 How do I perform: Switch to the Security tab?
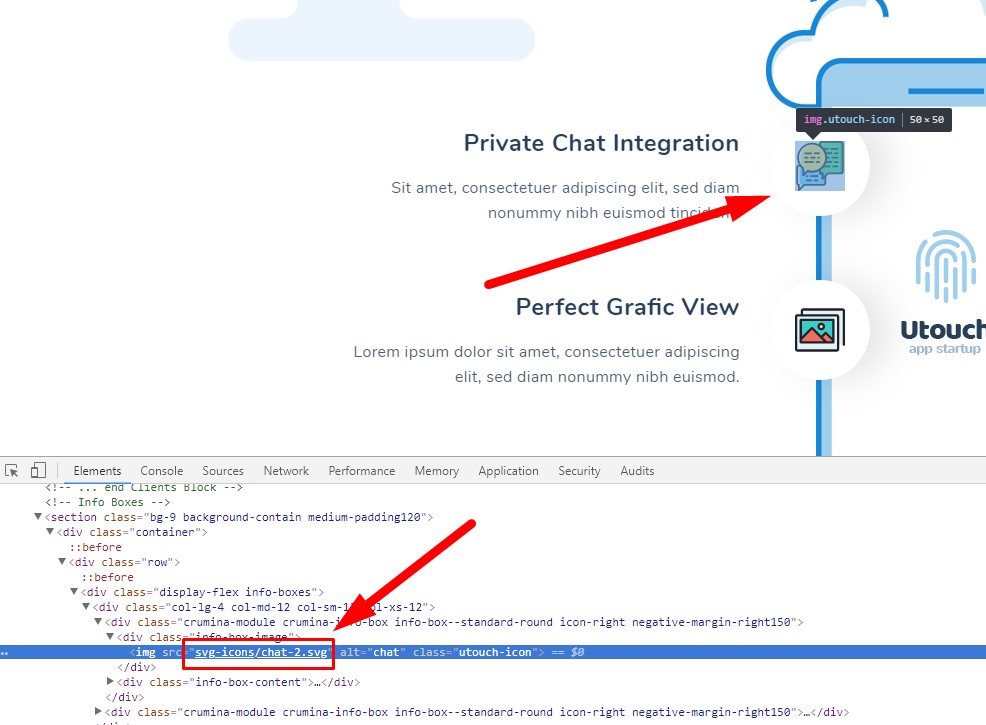point(579,471)
